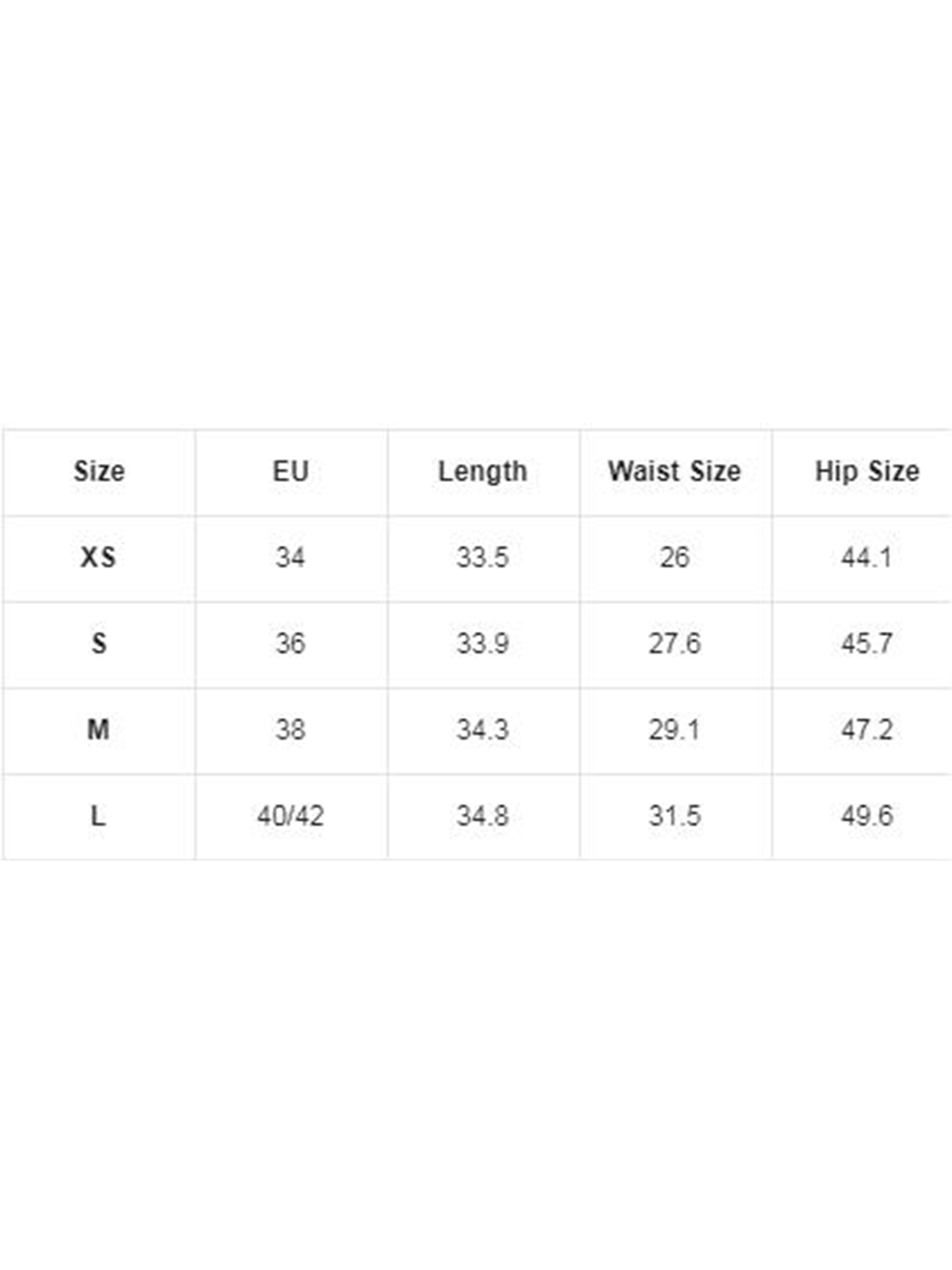Click the Waist Size header cell
This screenshot has height=1270, width=952.
675,471
